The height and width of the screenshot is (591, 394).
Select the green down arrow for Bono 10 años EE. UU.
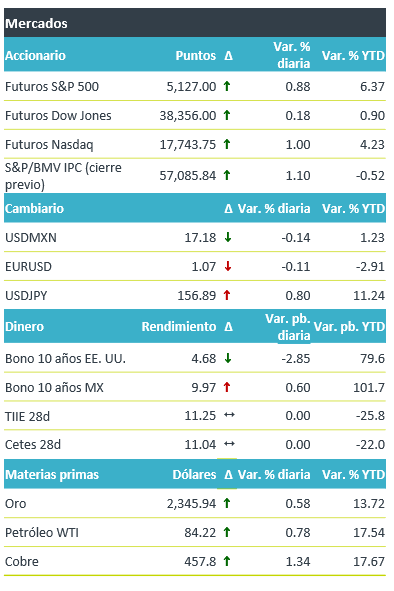pyautogui.click(x=227, y=358)
